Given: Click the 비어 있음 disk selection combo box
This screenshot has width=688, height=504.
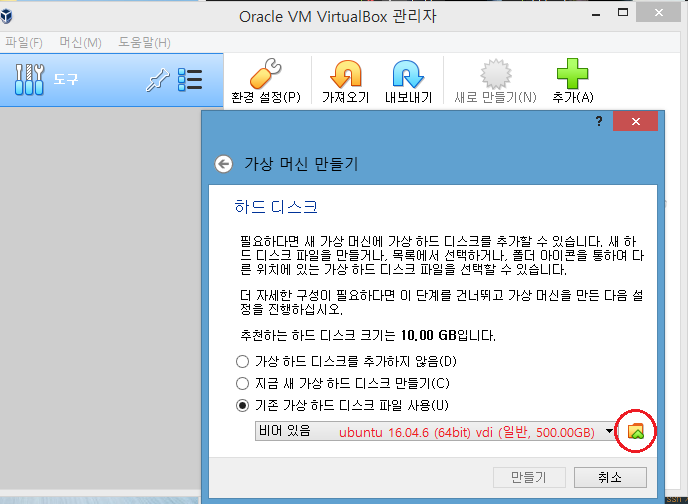Looking at the screenshot, I should coord(435,431).
